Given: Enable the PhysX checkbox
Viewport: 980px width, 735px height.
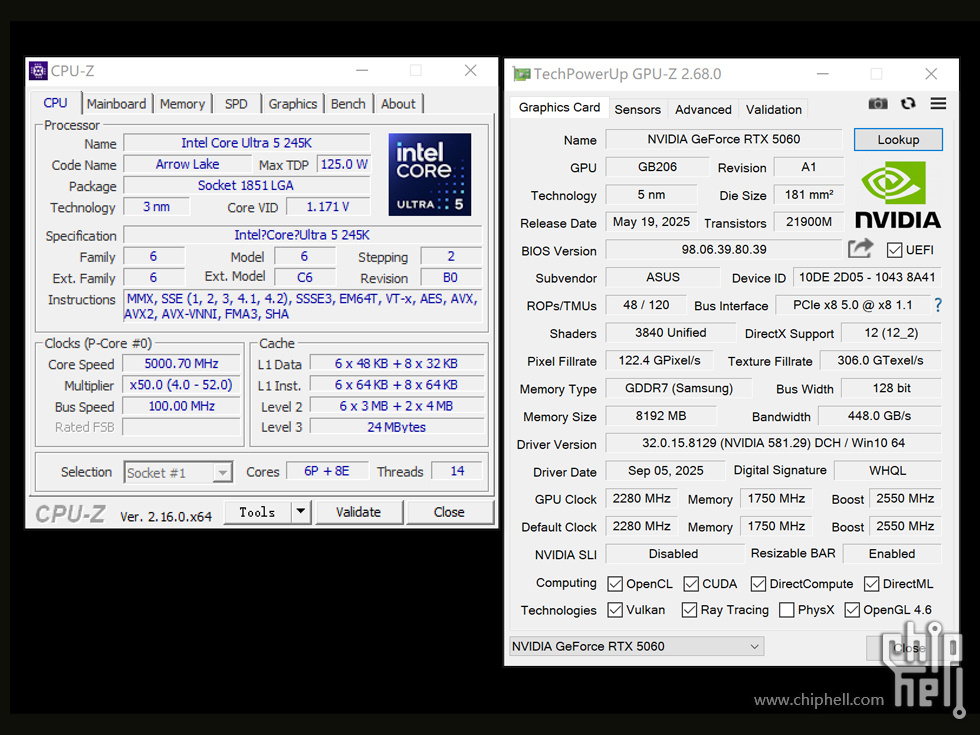Looking at the screenshot, I should pyautogui.click(x=787, y=610).
